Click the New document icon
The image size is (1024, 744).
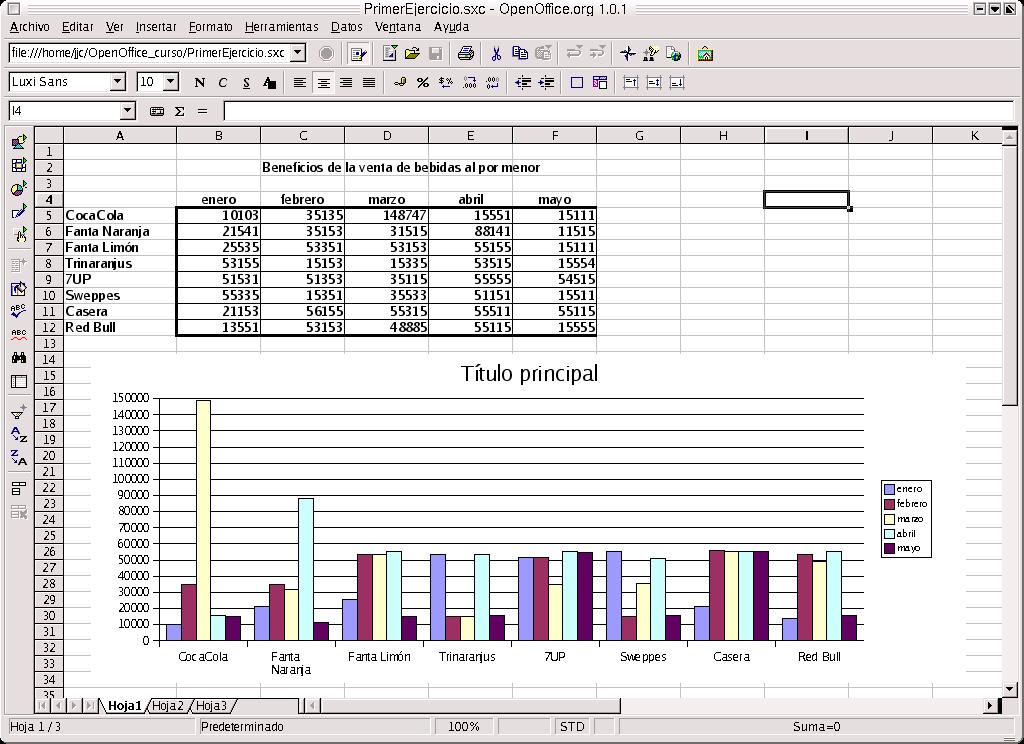tap(390, 54)
